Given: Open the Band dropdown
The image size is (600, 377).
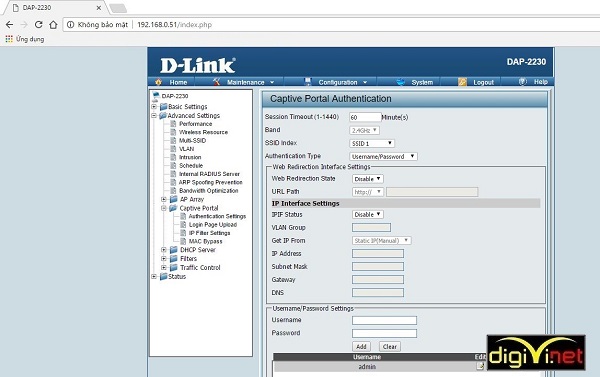Looking at the screenshot, I should (x=364, y=130).
